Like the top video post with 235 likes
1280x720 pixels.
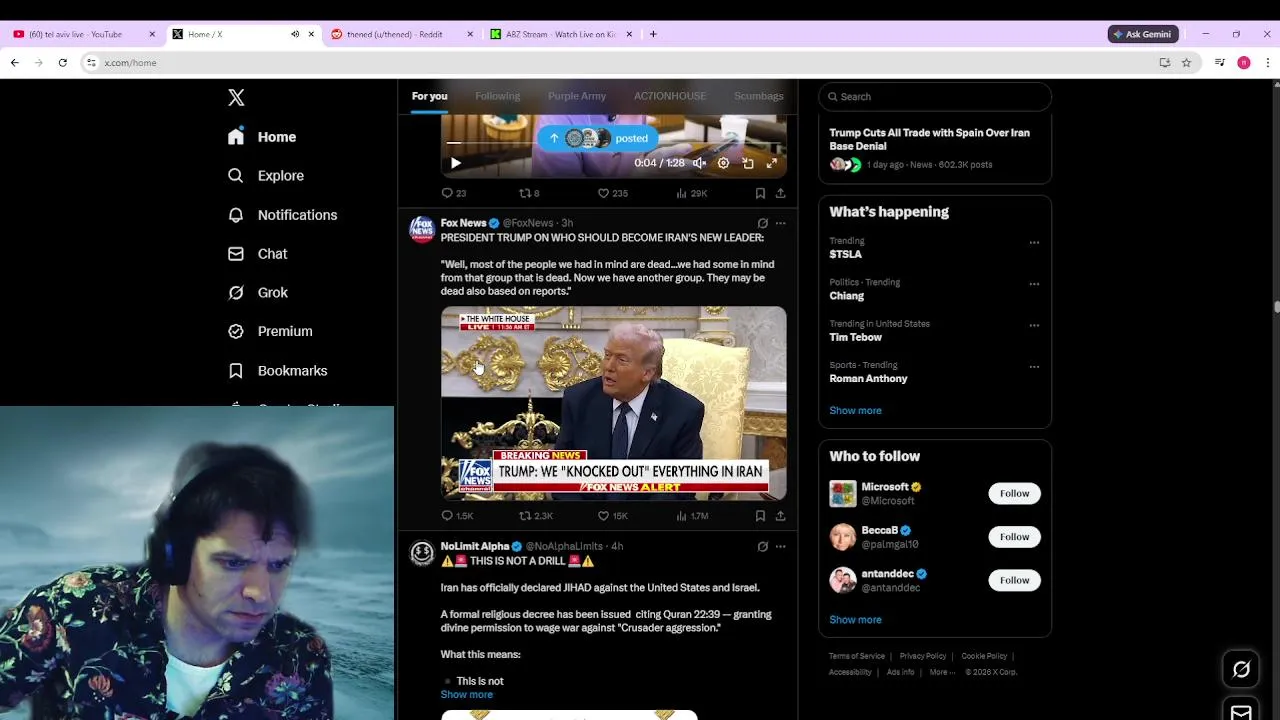pos(612,193)
